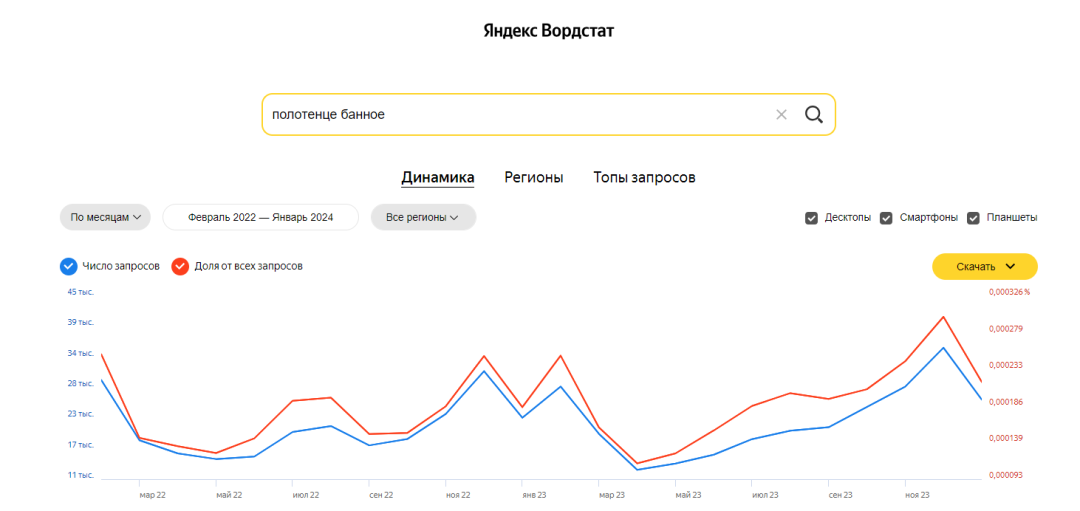Click the "17 тыс." left axis value
This screenshot has height=511, width=1080.
tap(81, 445)
